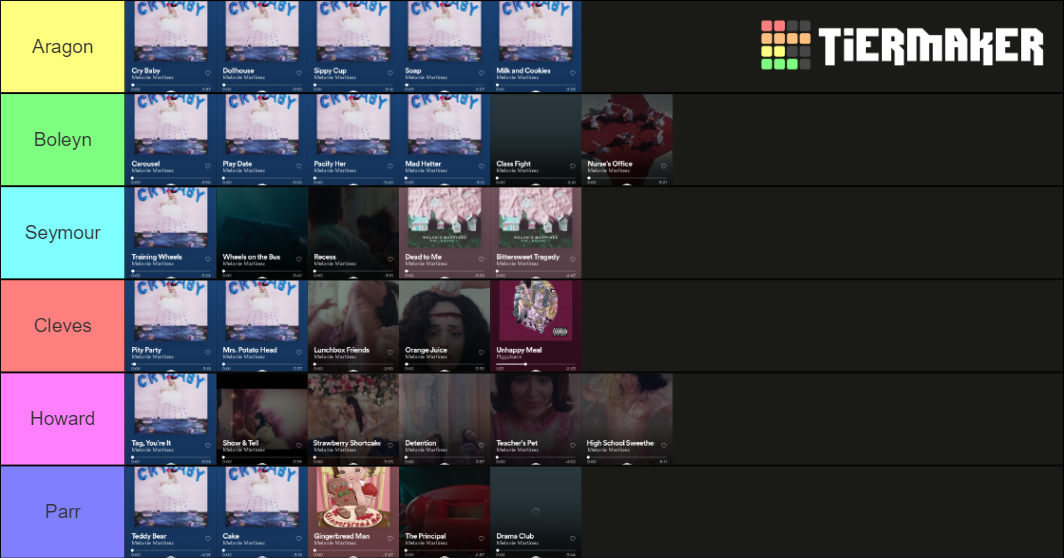Select the Gingerbread Man cover art
The width and height of the screenshot is (1064, 558).
pos(353,498)
